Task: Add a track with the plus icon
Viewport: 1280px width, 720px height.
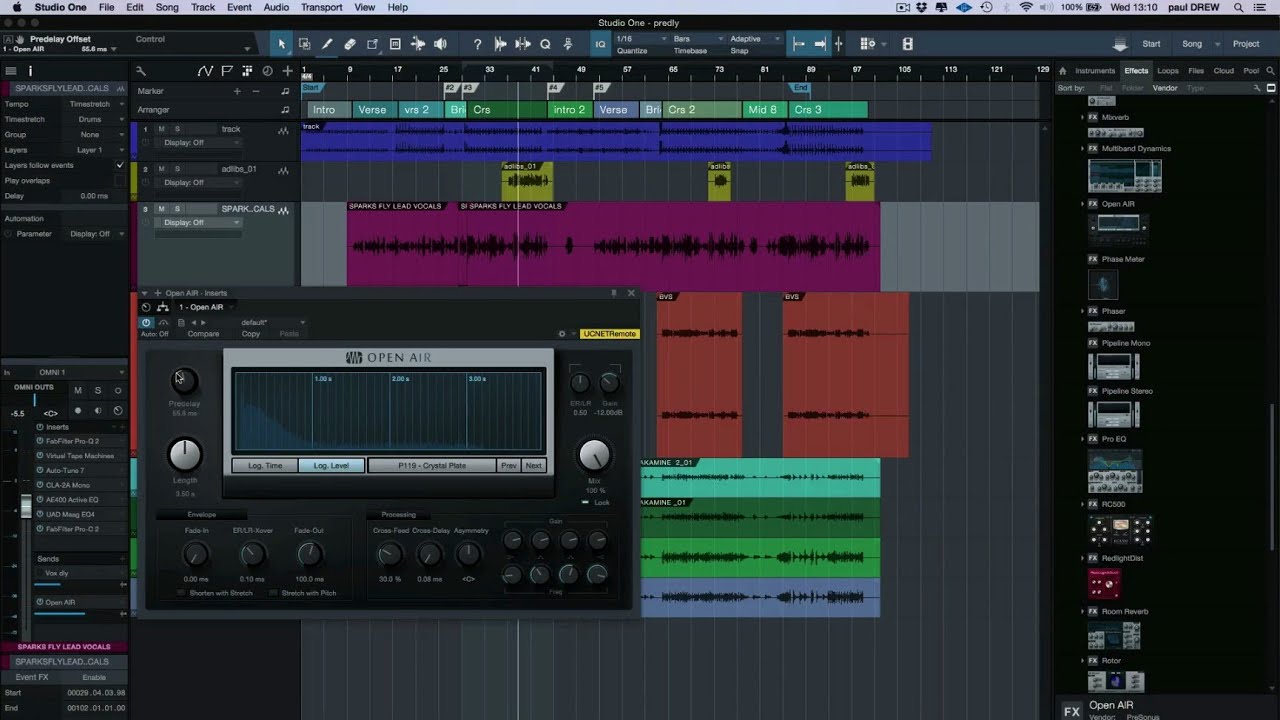Action: pos(288,71)
